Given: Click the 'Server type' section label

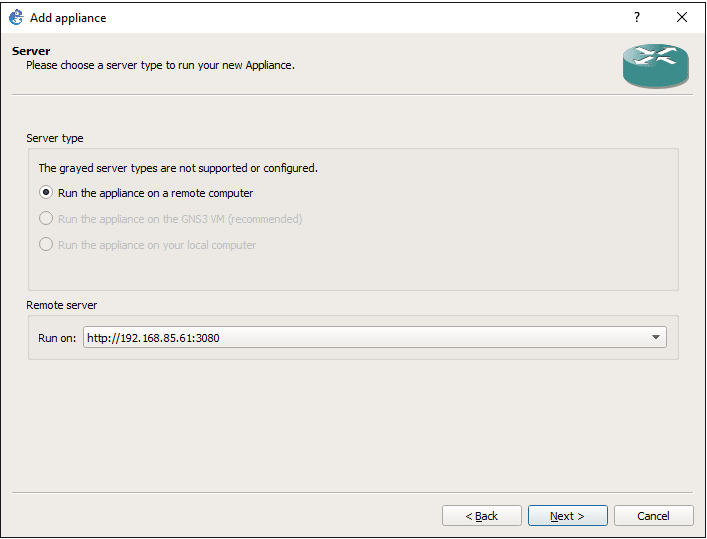Looking at the screenshot, I should tap(55, 138).
